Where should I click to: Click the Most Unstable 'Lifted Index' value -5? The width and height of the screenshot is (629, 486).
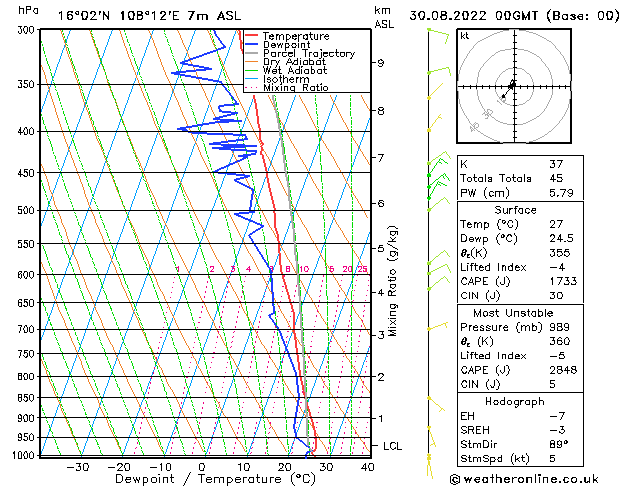click(x=558, y=356)
